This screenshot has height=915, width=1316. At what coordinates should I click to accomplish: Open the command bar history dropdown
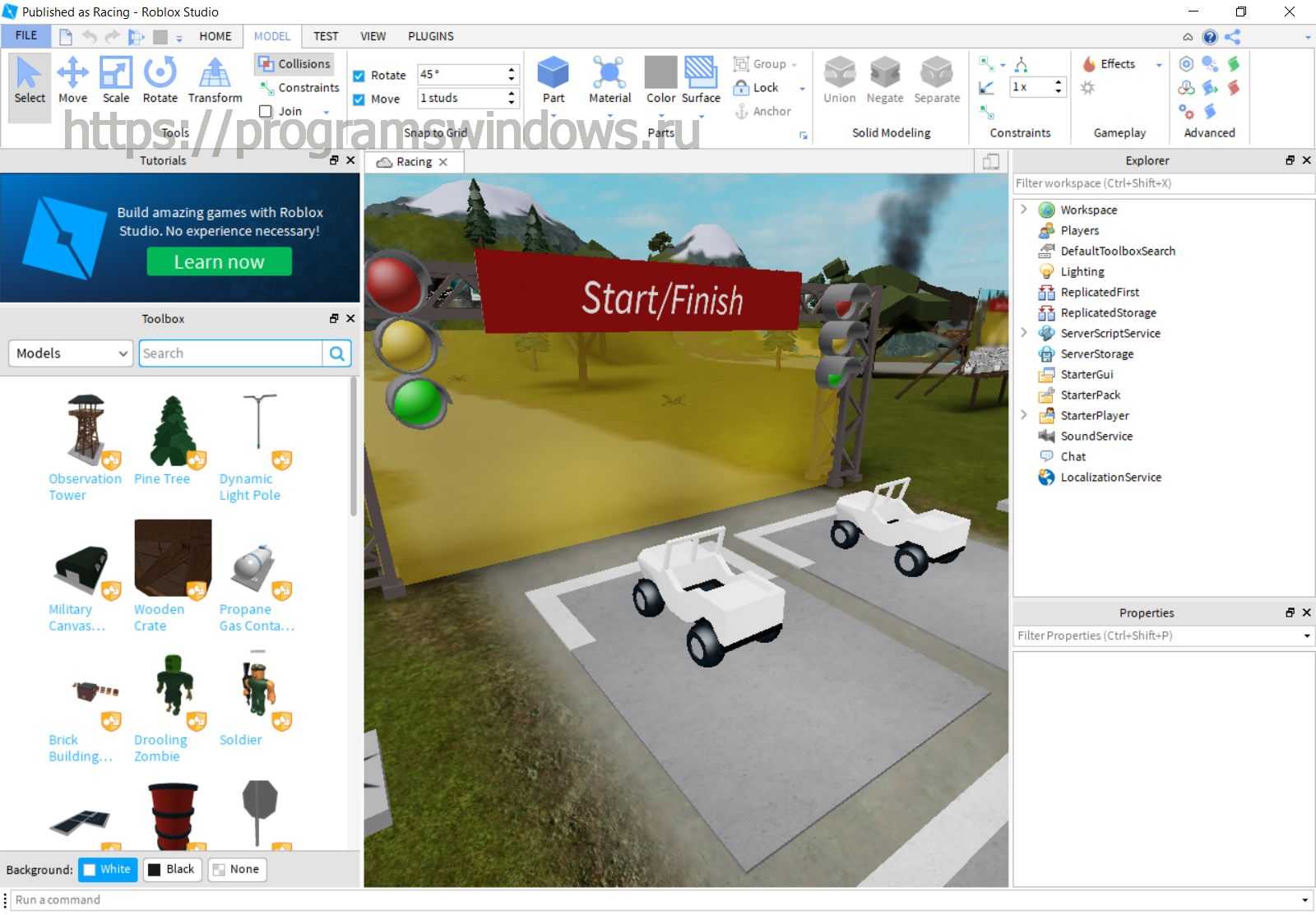pyautogui.click(x=1305, y=900)
